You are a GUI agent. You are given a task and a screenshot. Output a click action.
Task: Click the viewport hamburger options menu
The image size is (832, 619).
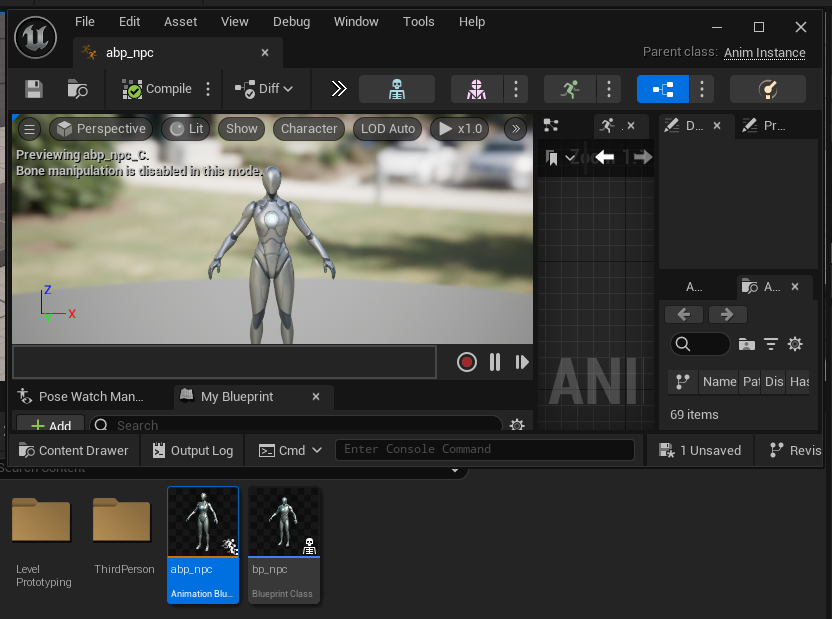[x=29, y=129]
